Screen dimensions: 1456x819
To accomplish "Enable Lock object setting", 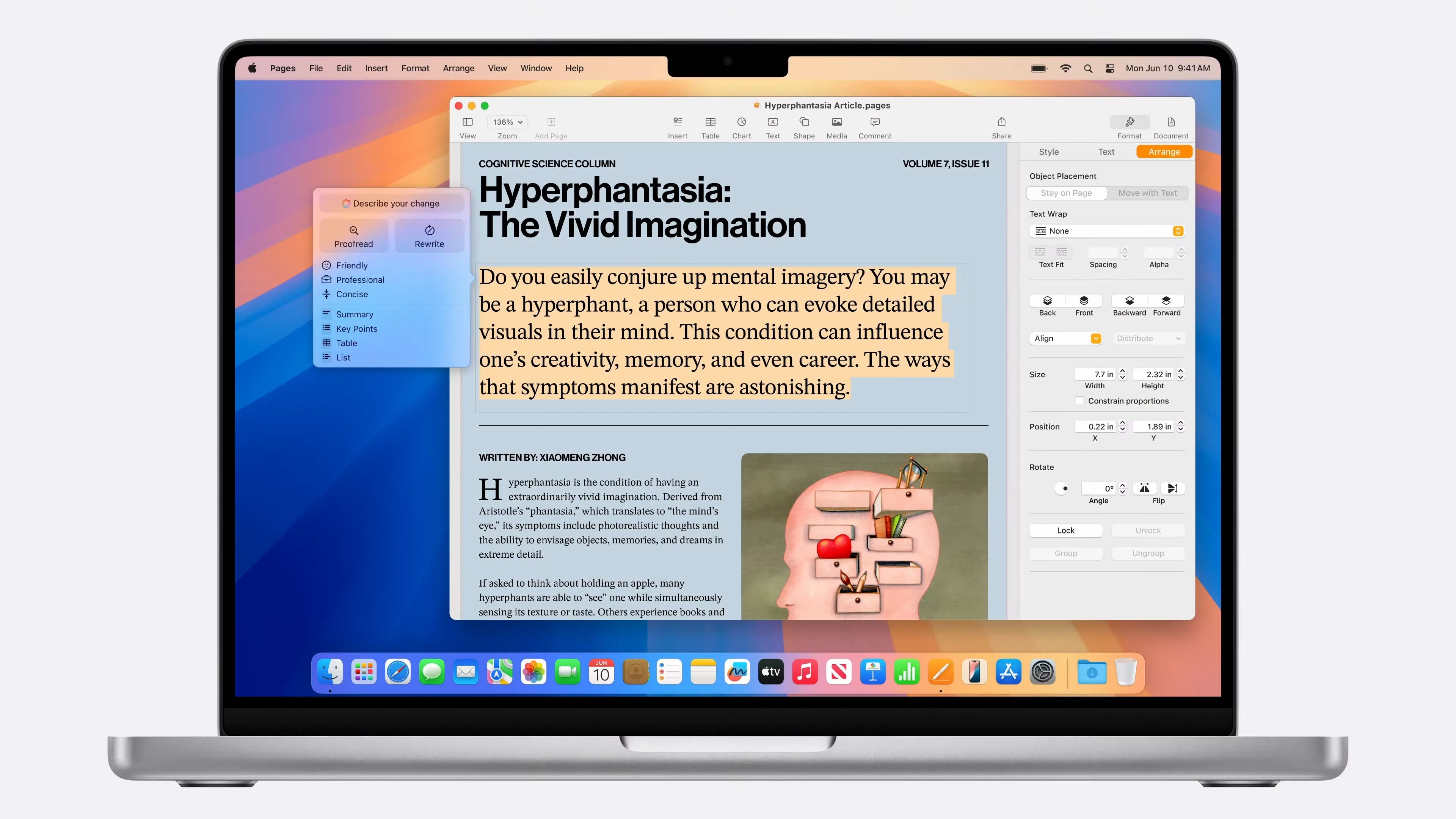I will pos(1066,530).
